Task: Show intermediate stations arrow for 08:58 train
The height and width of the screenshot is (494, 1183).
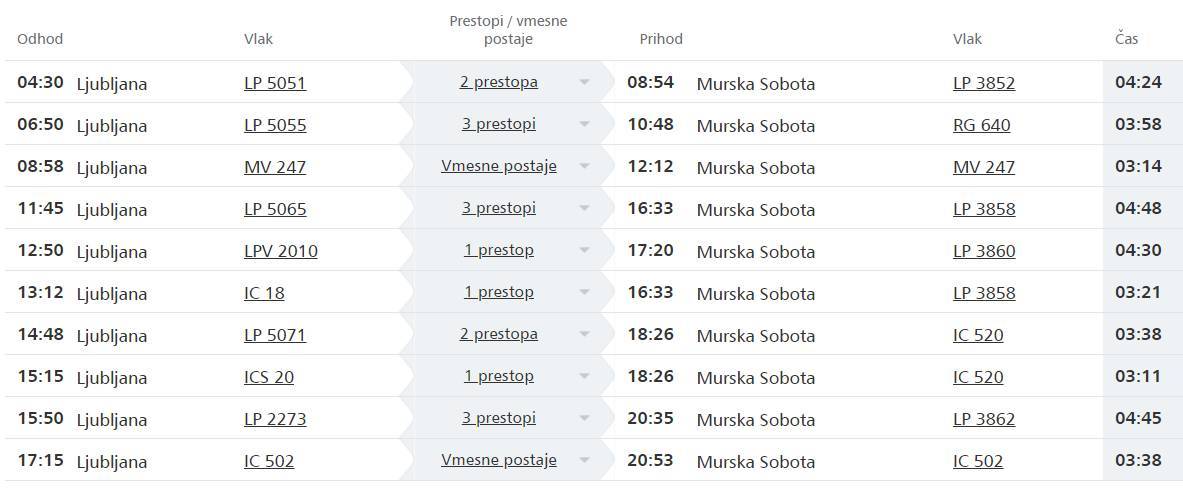Action: (x=584, y=167)
